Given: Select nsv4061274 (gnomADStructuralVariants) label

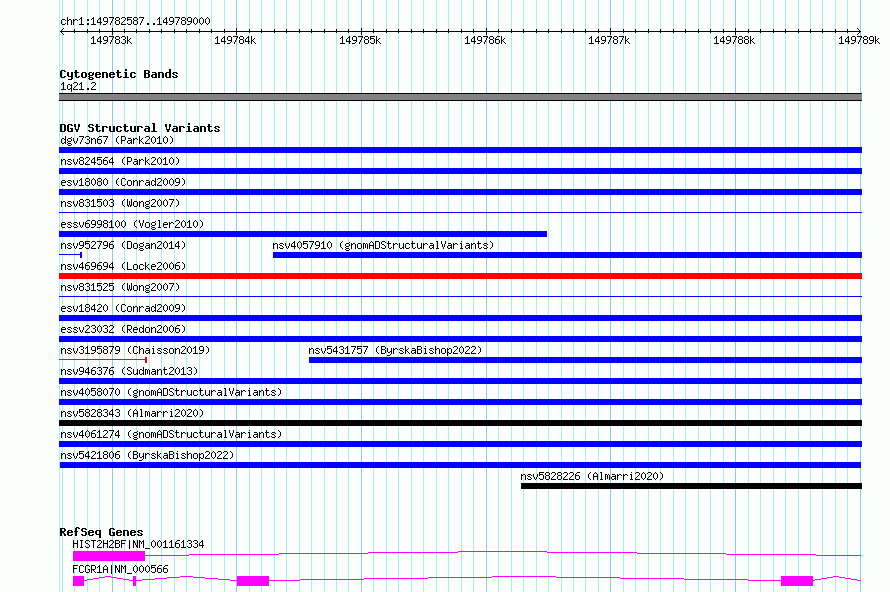Looking at the screenshot, I should (x=171, y=434).
